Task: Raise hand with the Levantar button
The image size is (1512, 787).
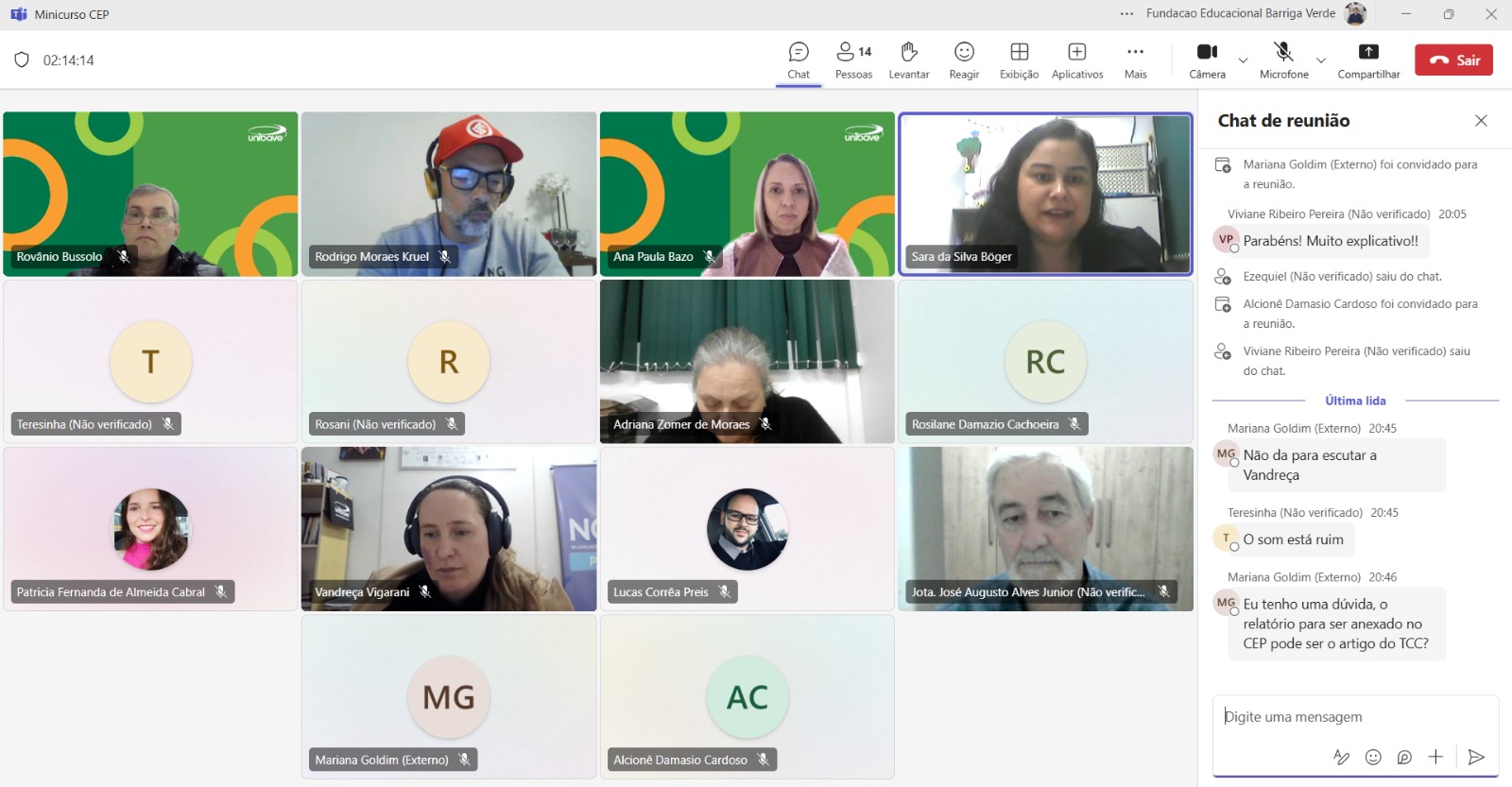Action: pyautogui.click(x=908, y=60)
